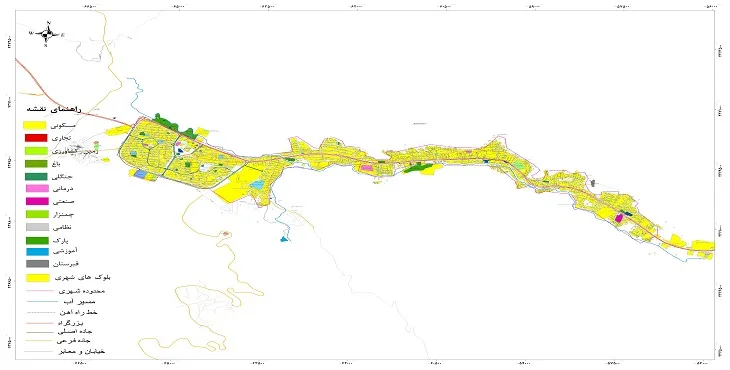The image size is (730, 370).
Task: Click the legend title راهنمای نقشه
Action: point(54,109)
